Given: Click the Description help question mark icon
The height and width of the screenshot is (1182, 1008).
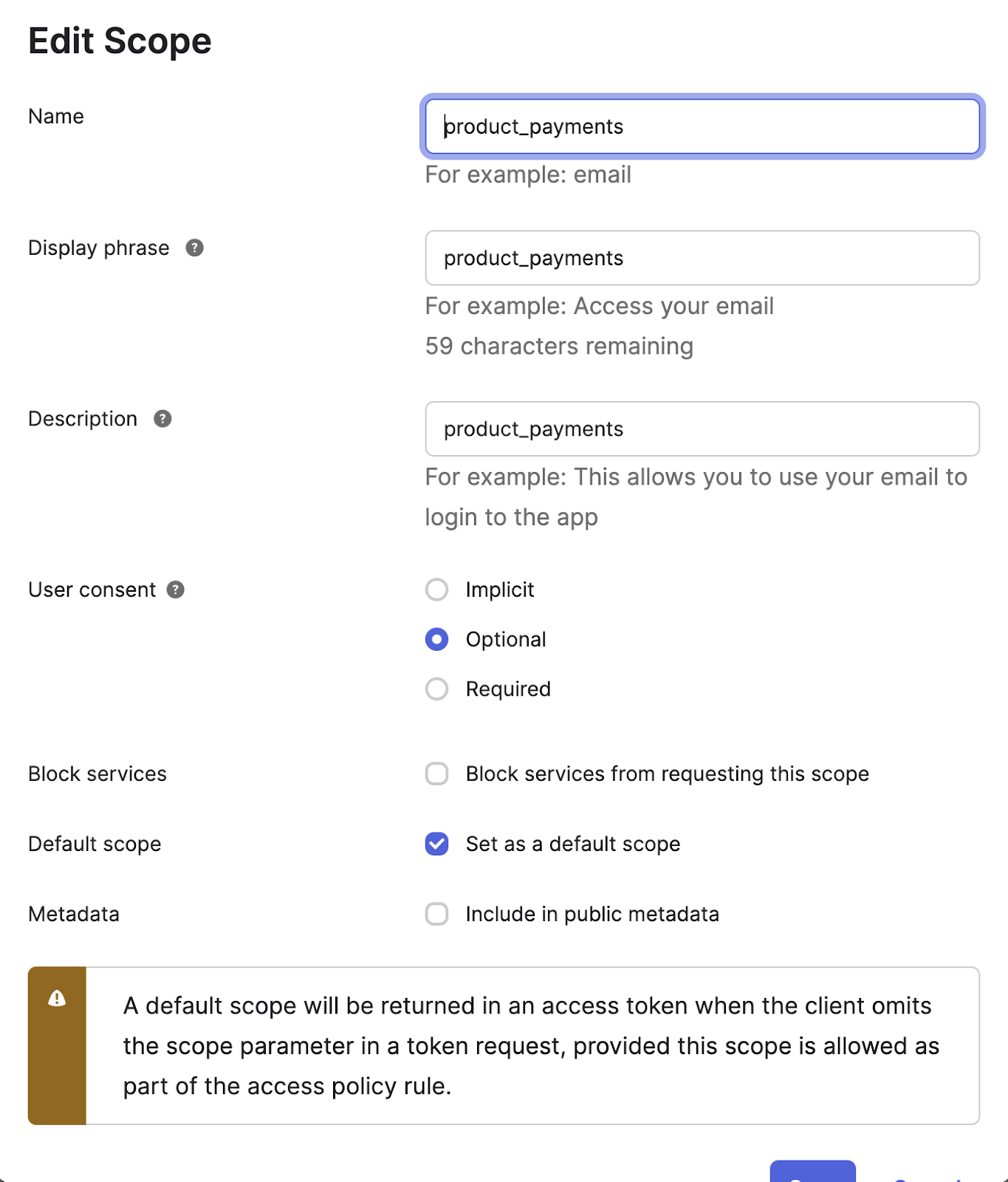Looking at the screenshot, I should (x=162, y=420).
